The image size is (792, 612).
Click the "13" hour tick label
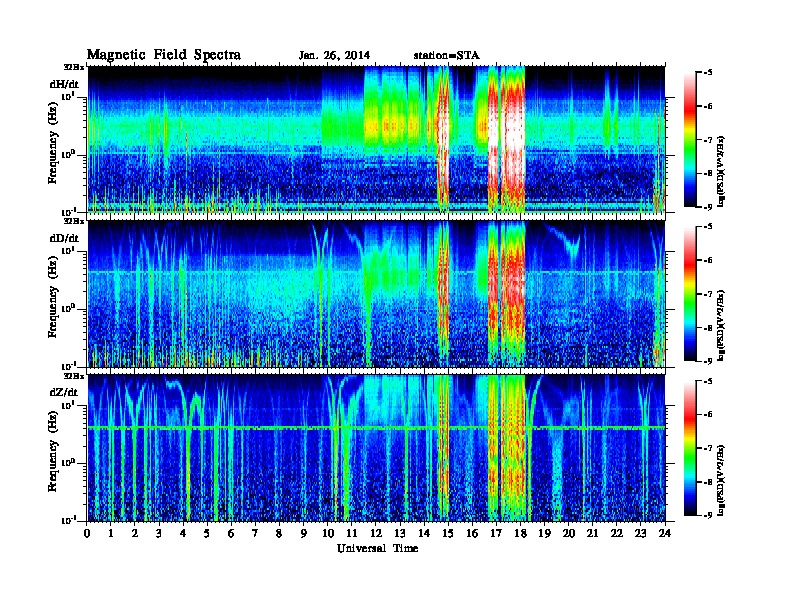(x=400, y=534)
